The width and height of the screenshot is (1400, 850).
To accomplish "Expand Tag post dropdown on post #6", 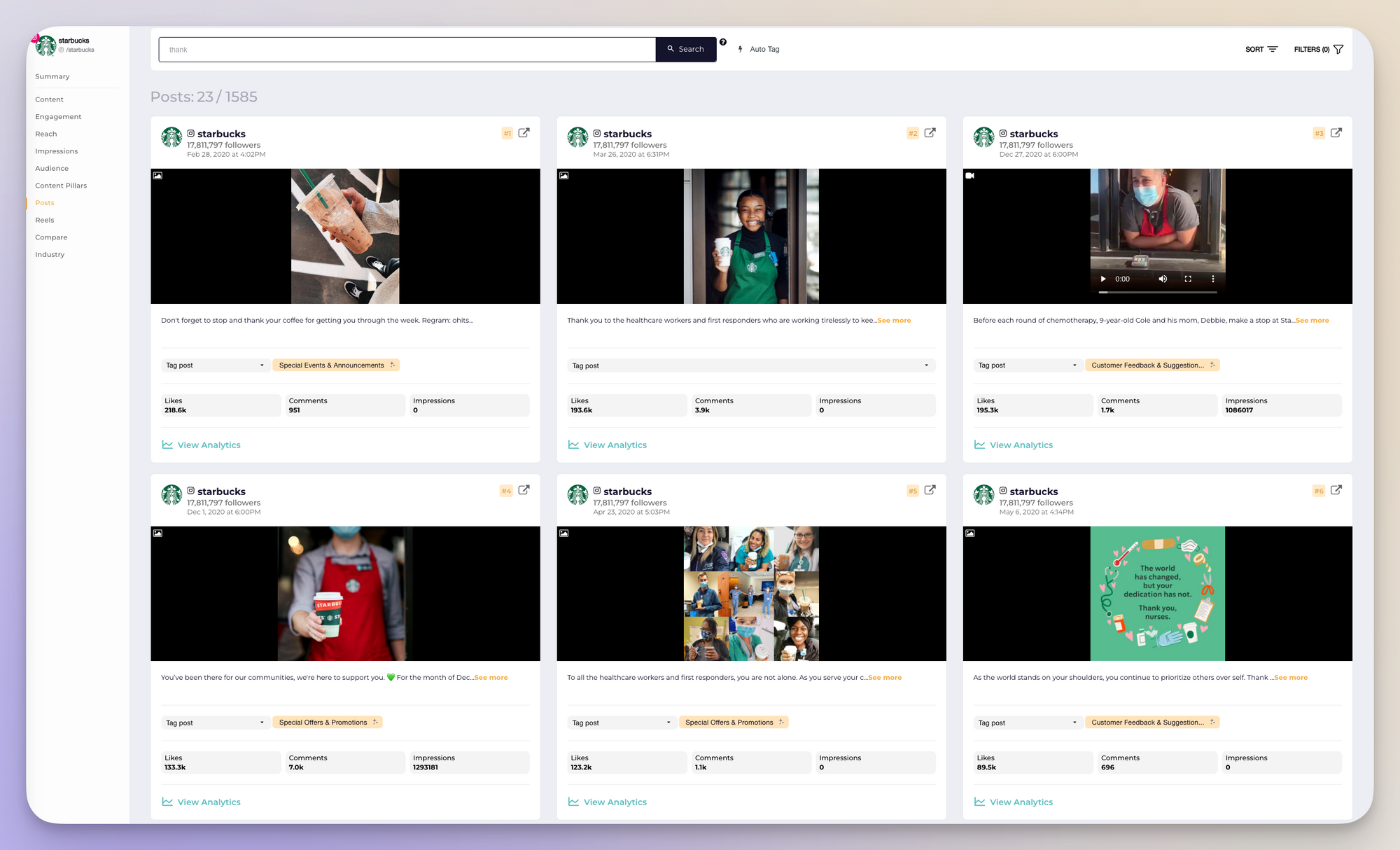I will click(1027, 723).
